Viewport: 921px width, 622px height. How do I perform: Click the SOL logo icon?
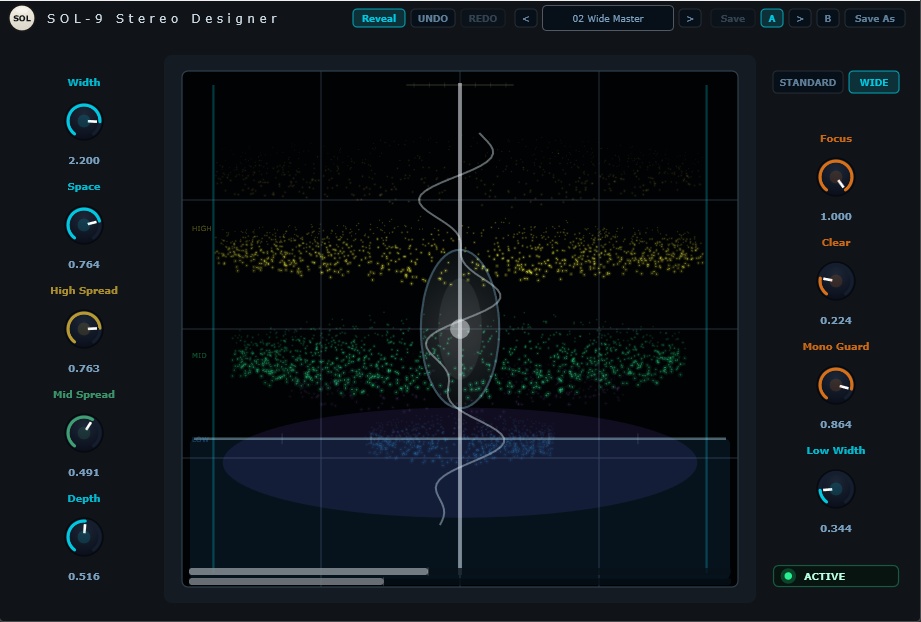[22, 18]
